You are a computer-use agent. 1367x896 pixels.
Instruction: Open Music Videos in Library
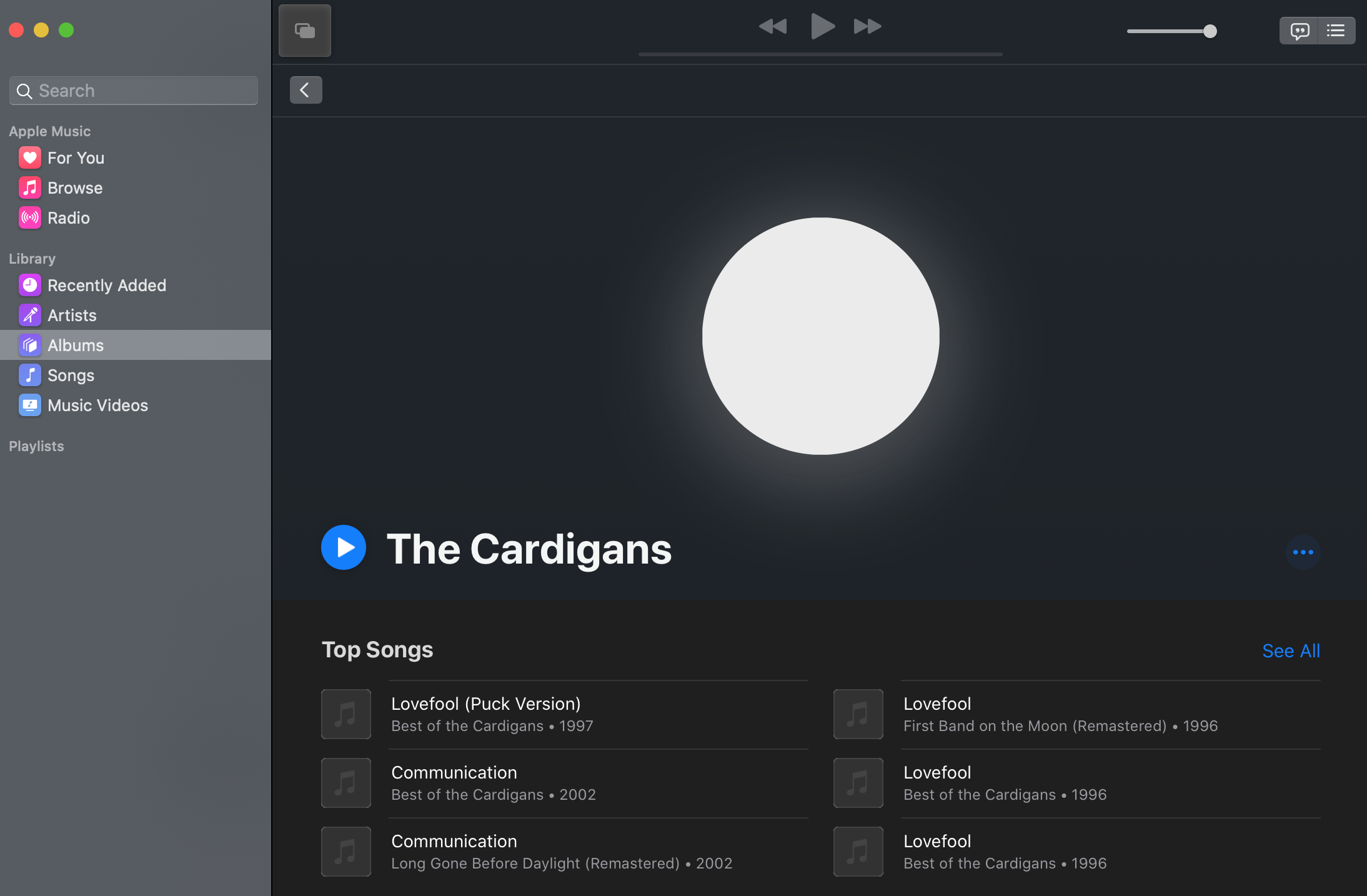(x=97, y=406)
